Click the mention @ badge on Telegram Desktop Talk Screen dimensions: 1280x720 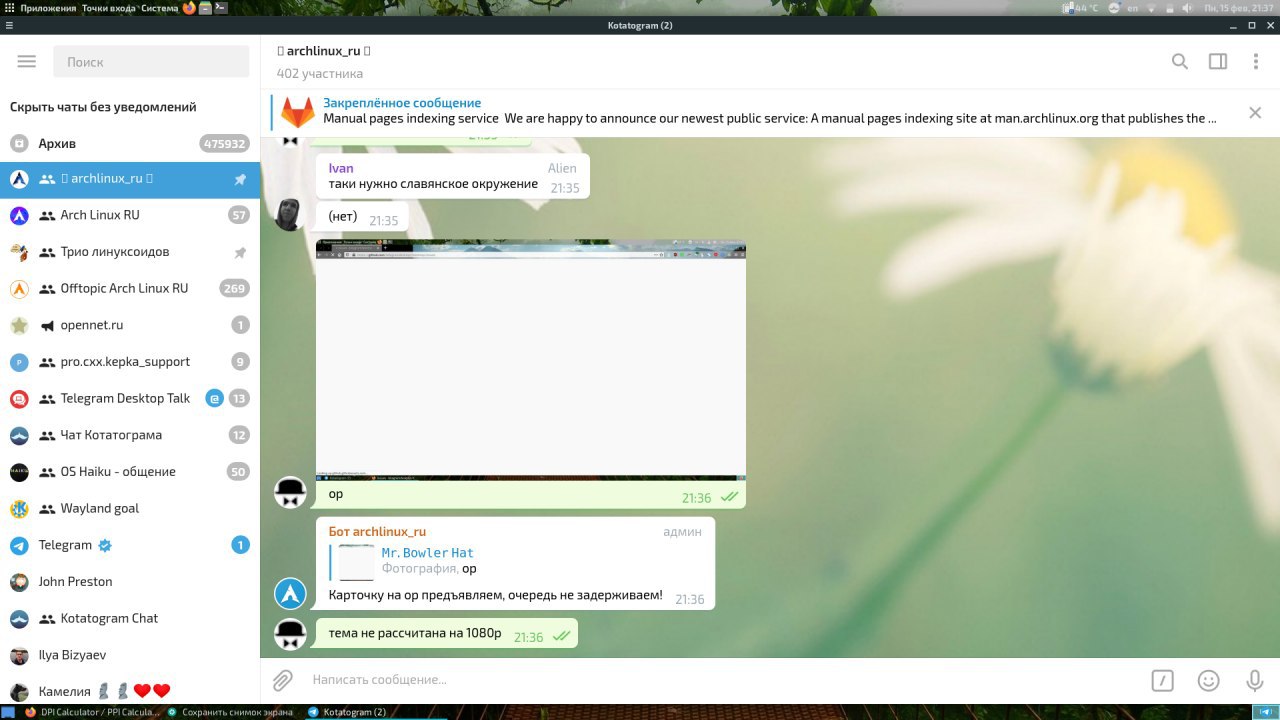pyautogui.click(x=214, y=398)
